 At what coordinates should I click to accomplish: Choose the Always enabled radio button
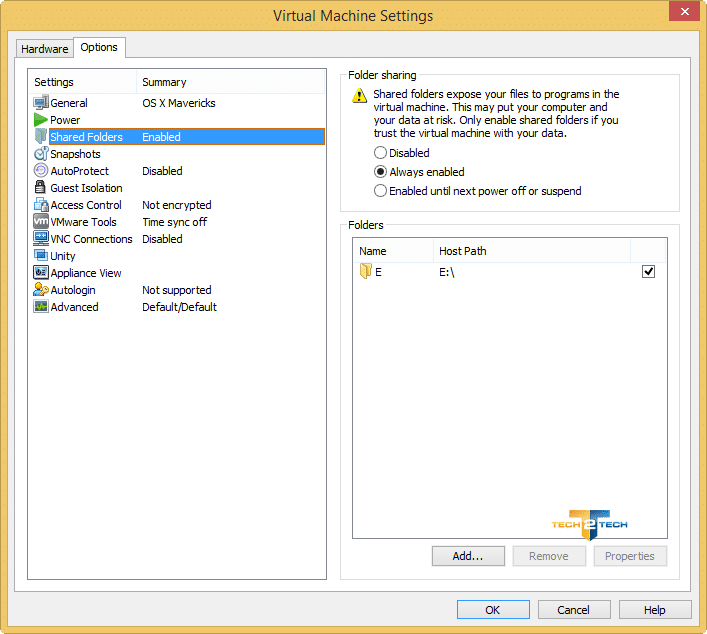(380, 172)
